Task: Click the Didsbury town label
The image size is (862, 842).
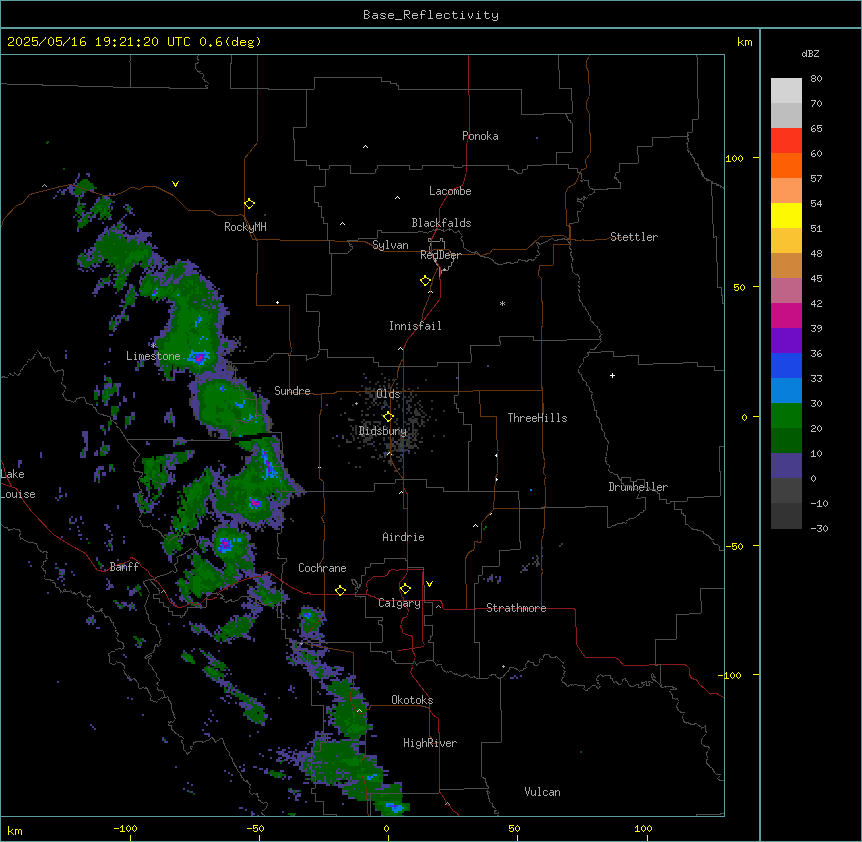Action: pyautogui.click(x=383, y=431)
